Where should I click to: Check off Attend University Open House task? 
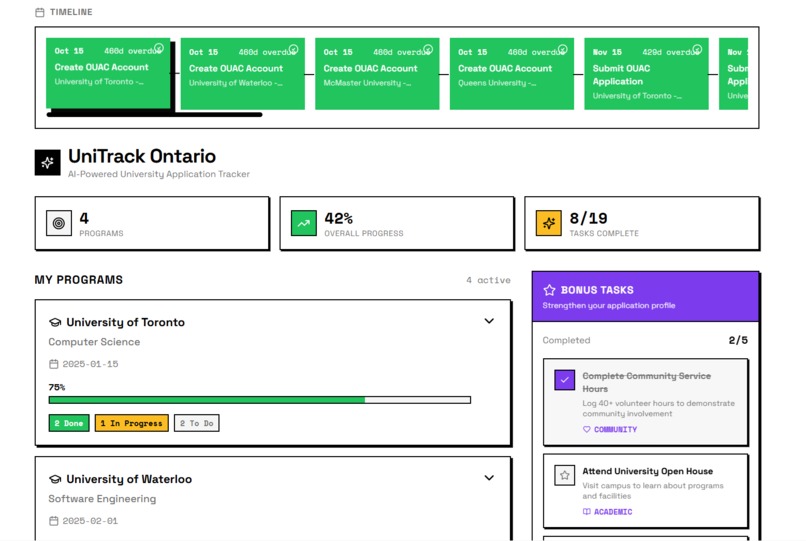coord(564,475)
